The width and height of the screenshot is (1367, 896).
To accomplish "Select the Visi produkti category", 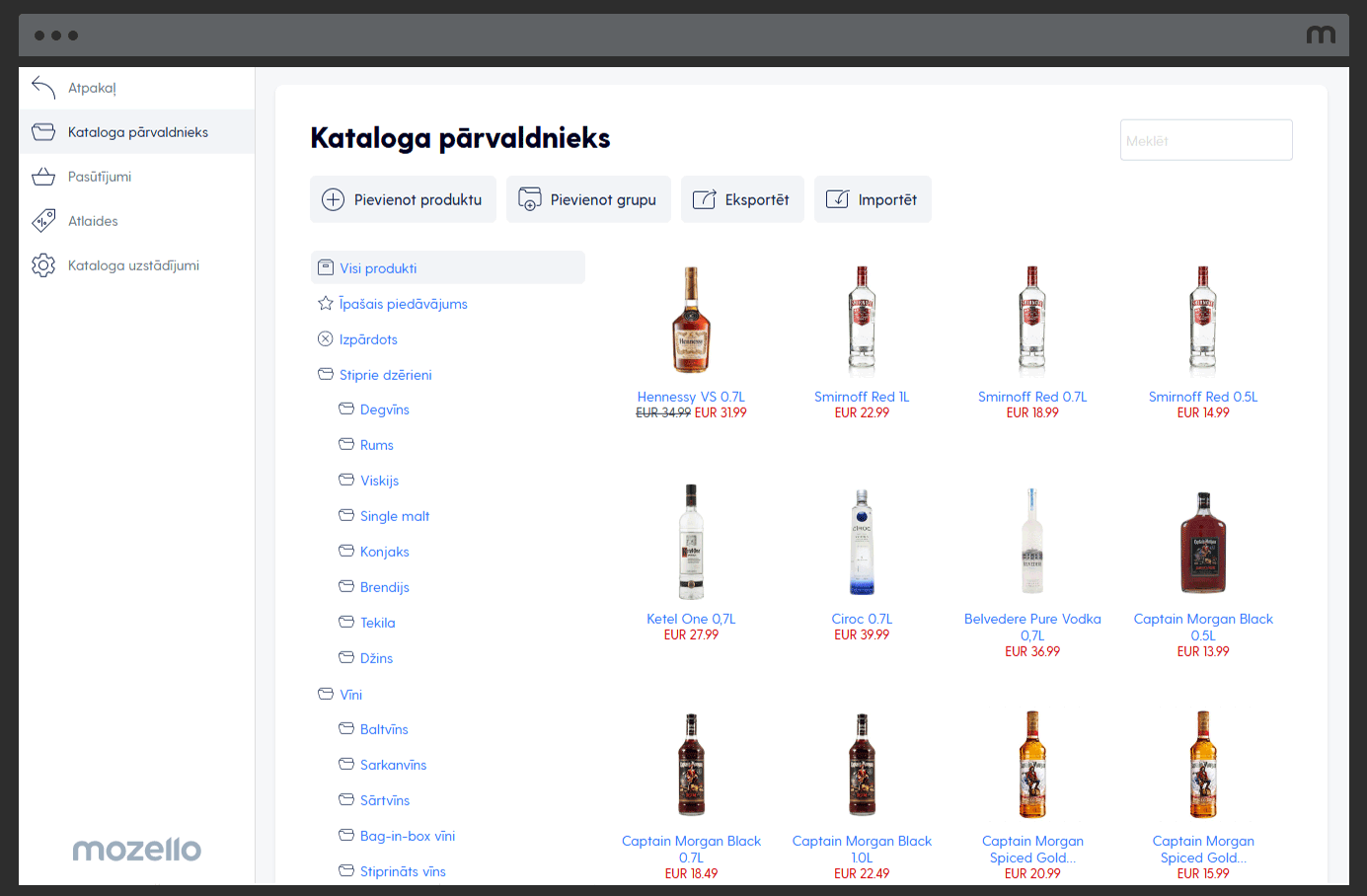I will coord(448,267).
